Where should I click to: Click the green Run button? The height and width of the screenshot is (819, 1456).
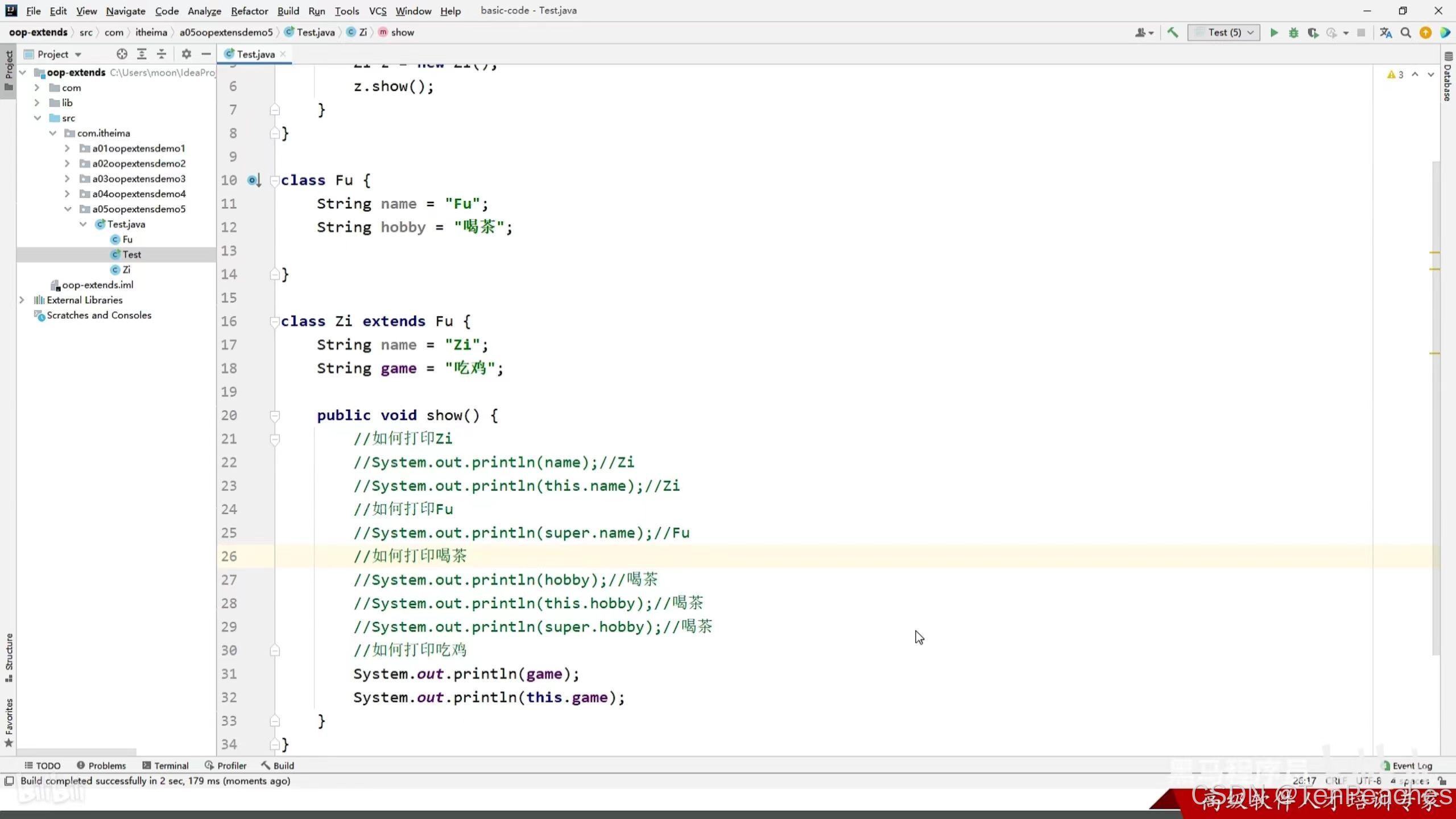[1274, 33]
